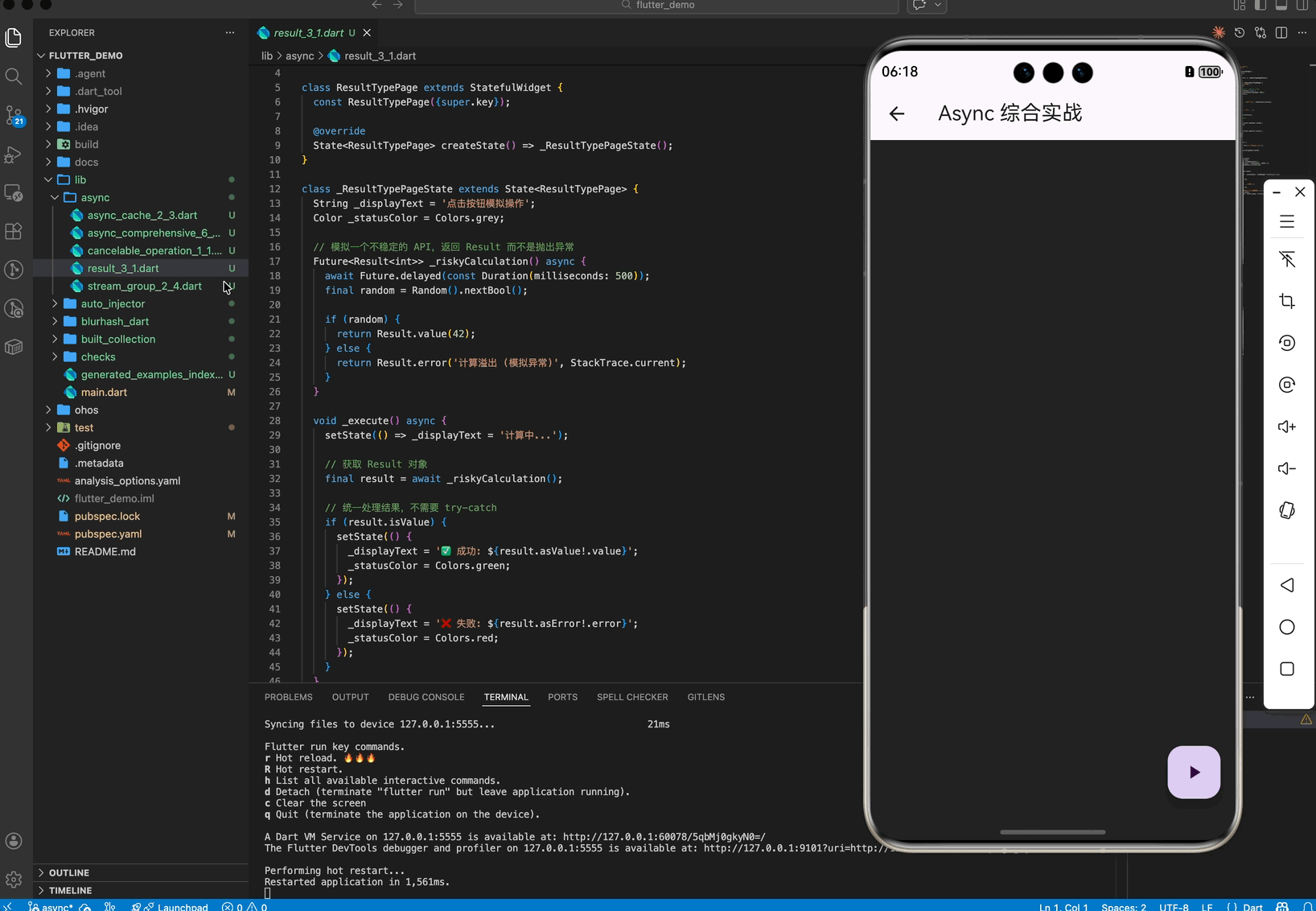Screen dimensions: 1316x911
Task: Expand the .agent folder
Action: (141, 73)
